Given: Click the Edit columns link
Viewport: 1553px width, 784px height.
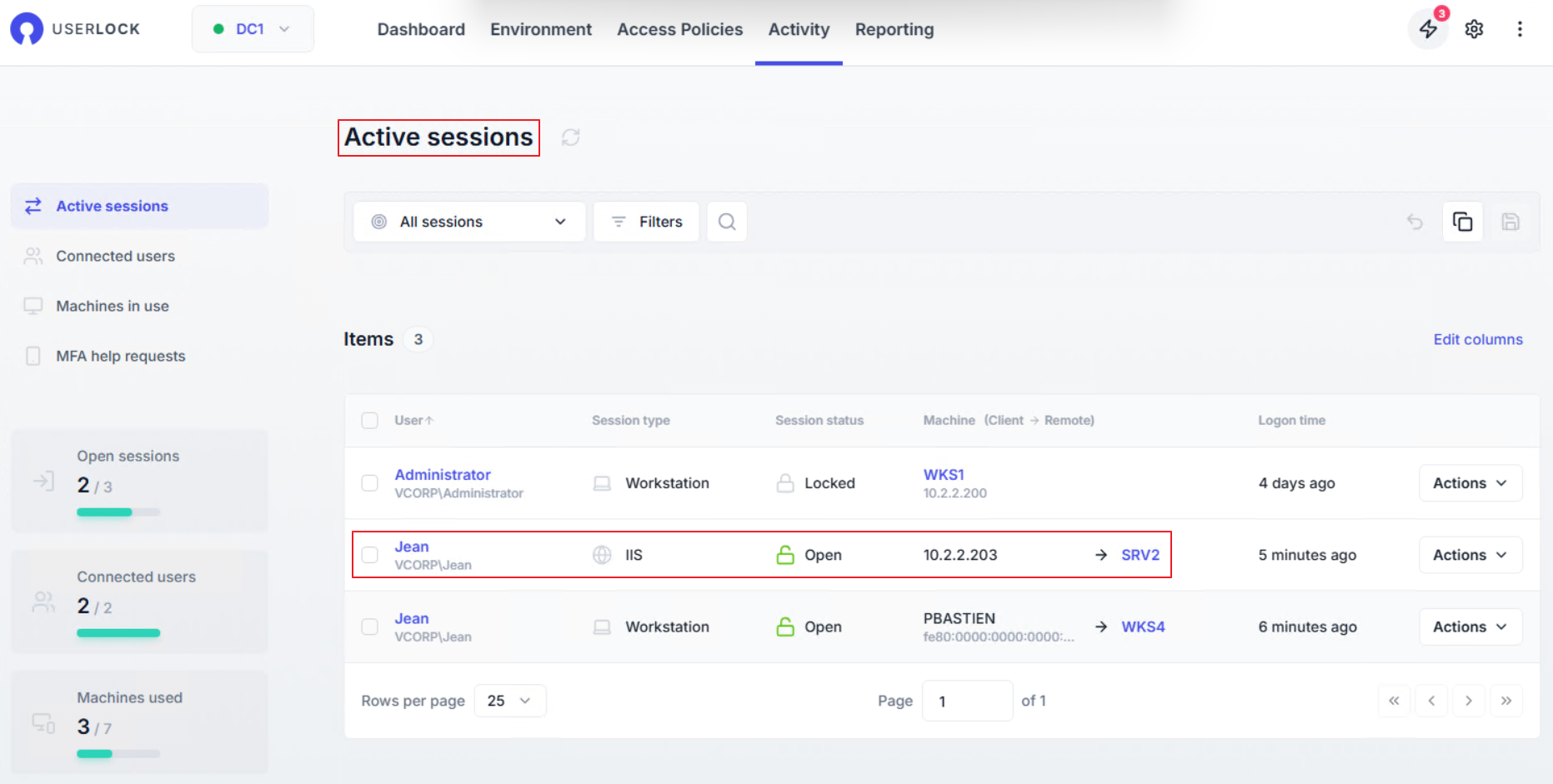Looking at the screenshot, I should pyautogui.click(x=1477, y=339).
